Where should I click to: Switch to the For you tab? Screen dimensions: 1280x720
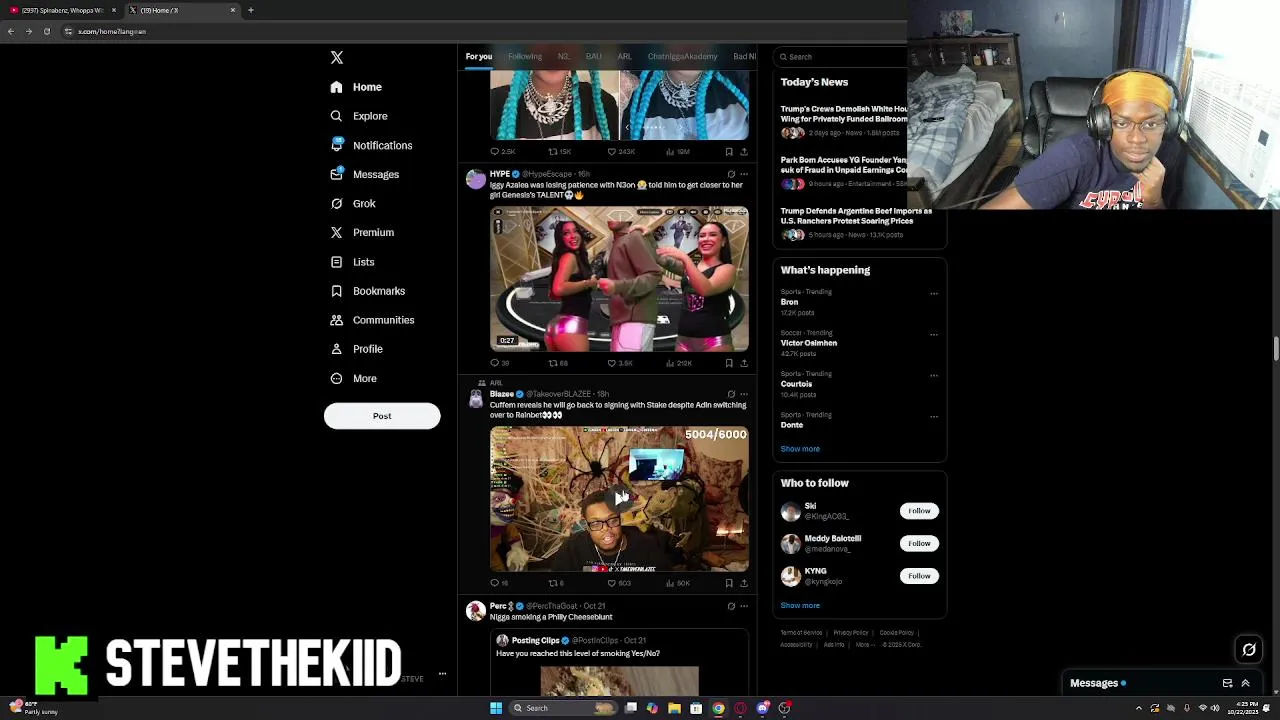(x=479, y=56)
